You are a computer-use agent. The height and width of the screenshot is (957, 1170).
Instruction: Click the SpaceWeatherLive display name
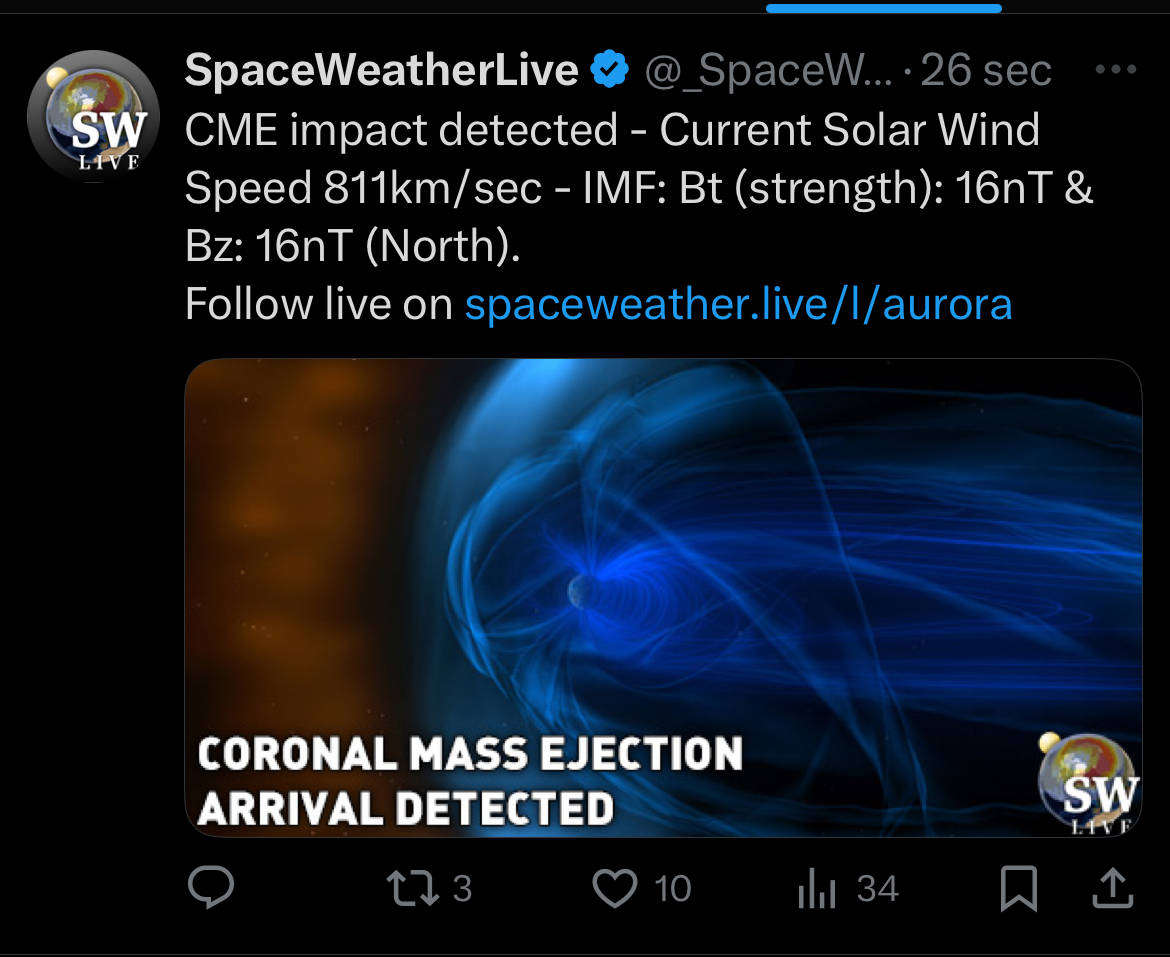[382, 70]
